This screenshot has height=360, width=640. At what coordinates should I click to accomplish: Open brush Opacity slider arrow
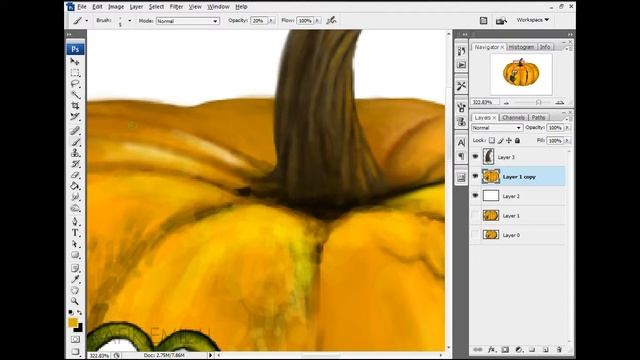271,20
